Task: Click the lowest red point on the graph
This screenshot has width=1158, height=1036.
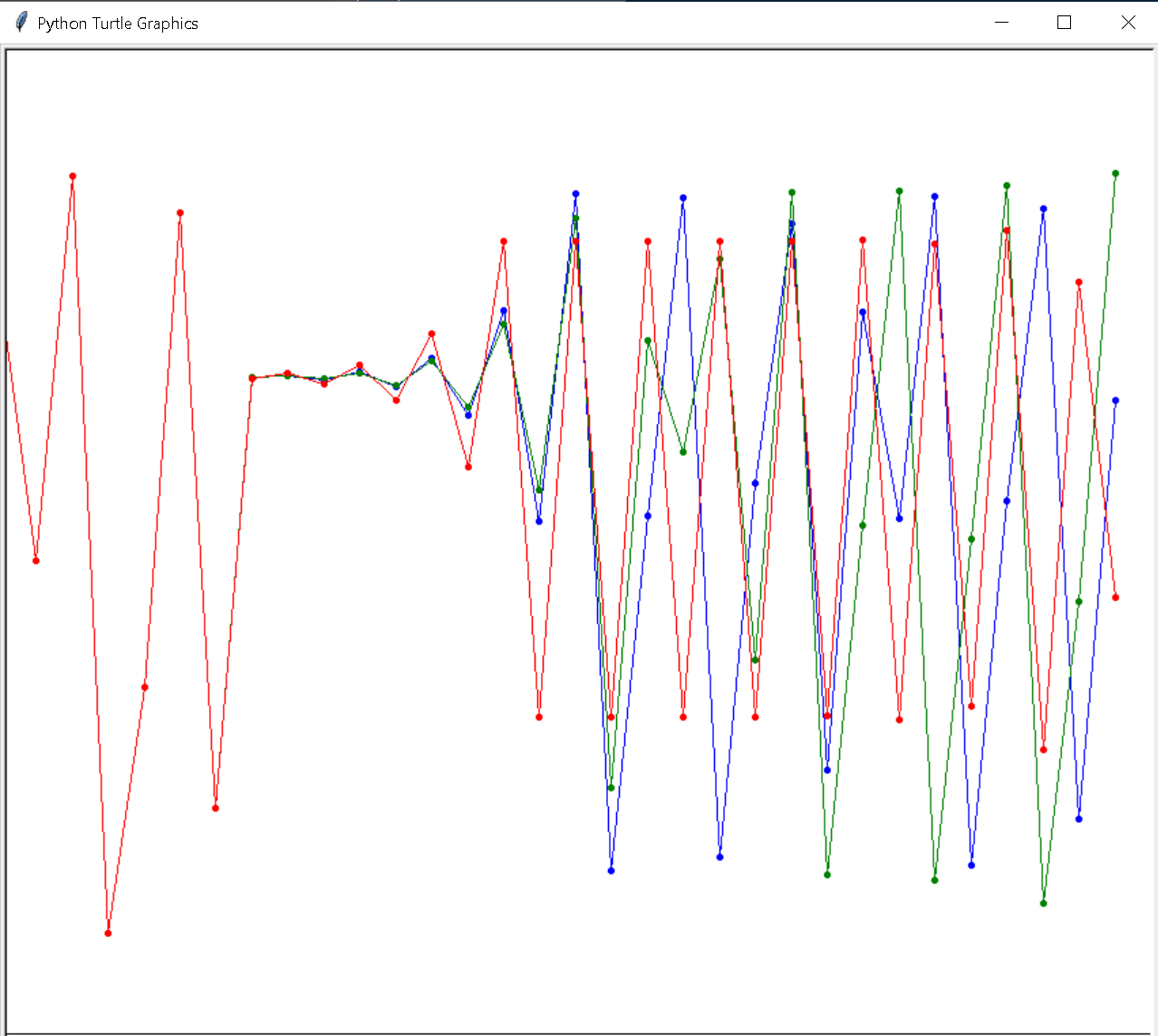Action: point(108,933)
